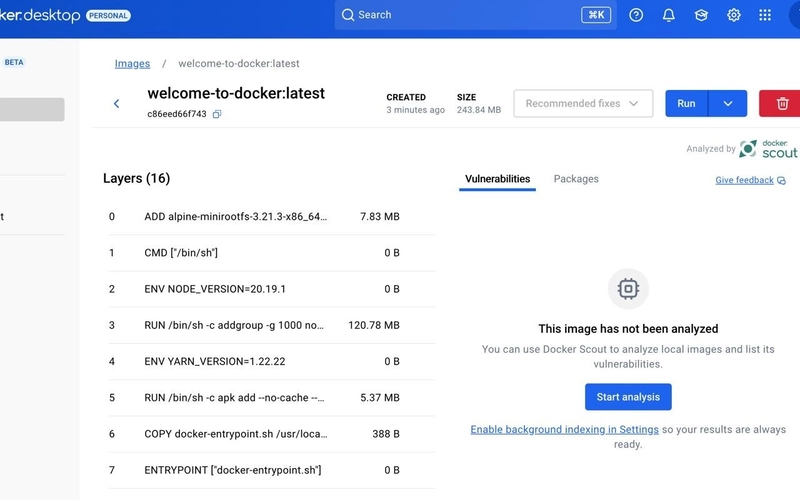800x500 pixels.
Task: Select layer 3 RUN addgroup -g 1000
Action: pos(271,326)
